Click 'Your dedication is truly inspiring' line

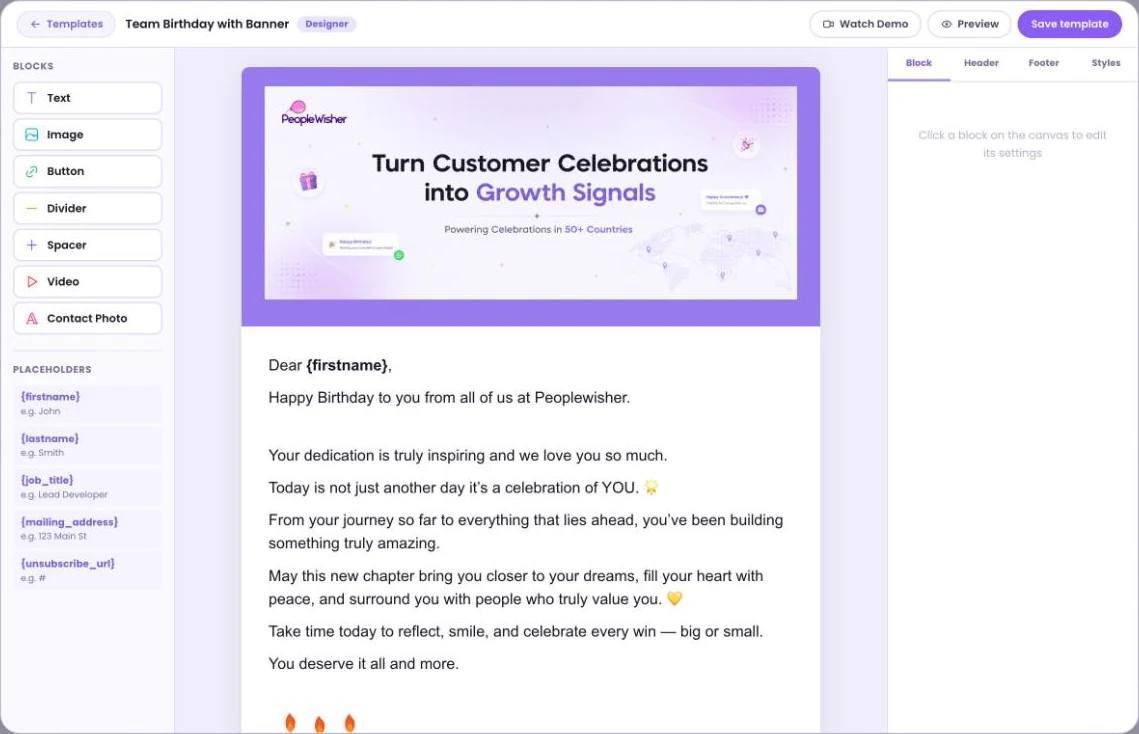point(467,456)
